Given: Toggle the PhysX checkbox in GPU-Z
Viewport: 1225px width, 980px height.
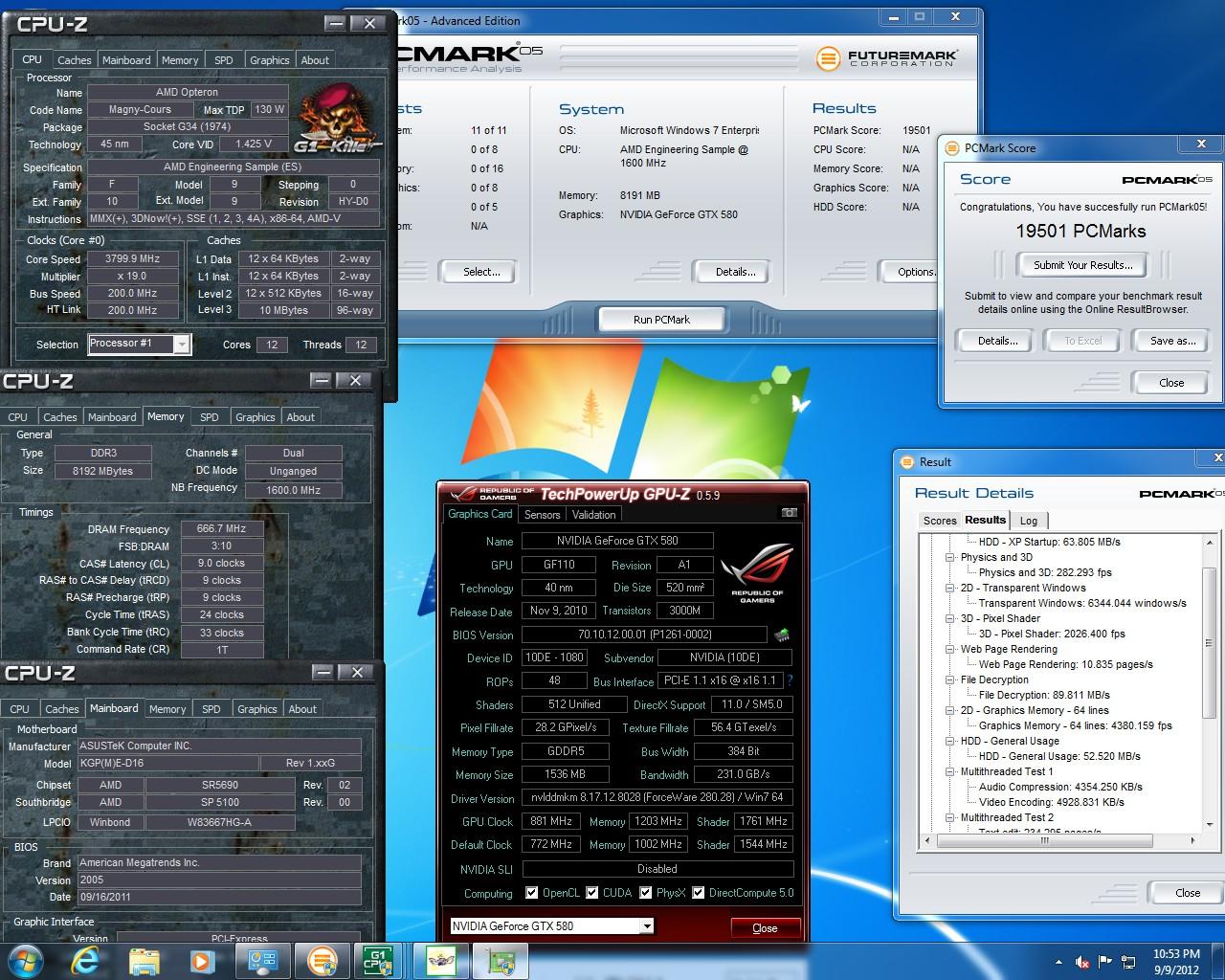Looking at the screenshot, I should (x=646, y=893).
